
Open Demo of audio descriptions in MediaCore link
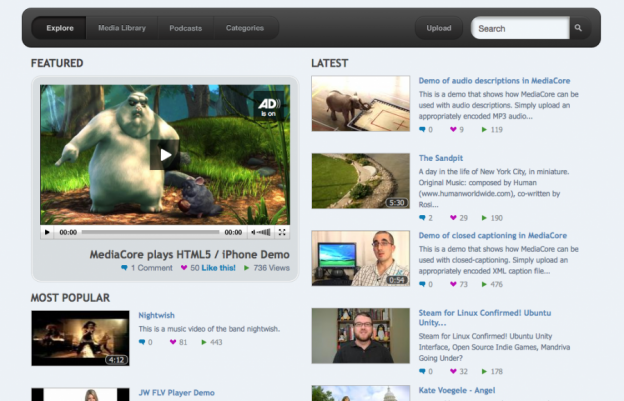click(494, 81)
